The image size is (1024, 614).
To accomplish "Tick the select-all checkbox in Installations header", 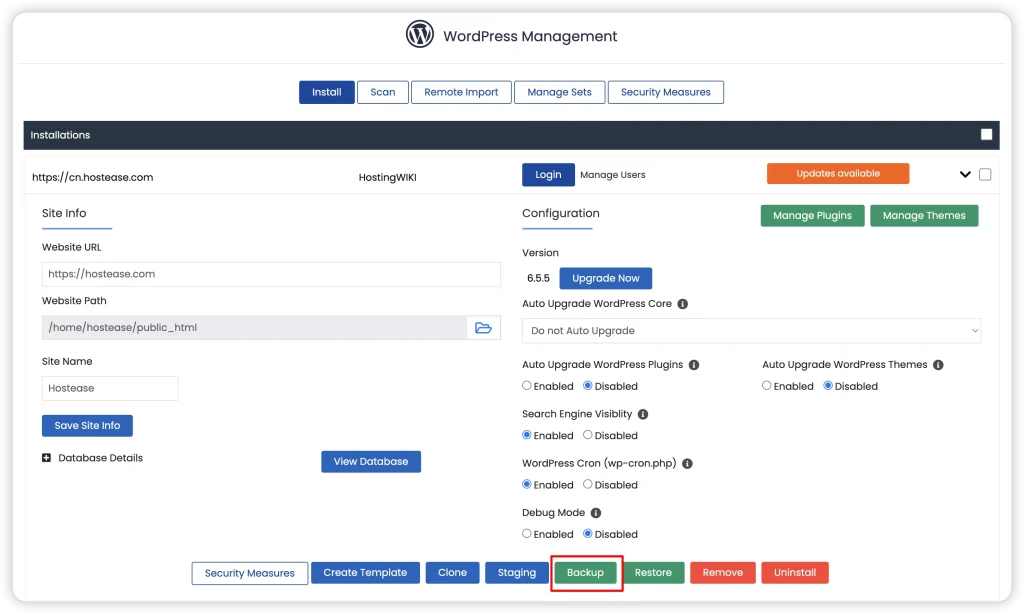I will click(986, 135).
